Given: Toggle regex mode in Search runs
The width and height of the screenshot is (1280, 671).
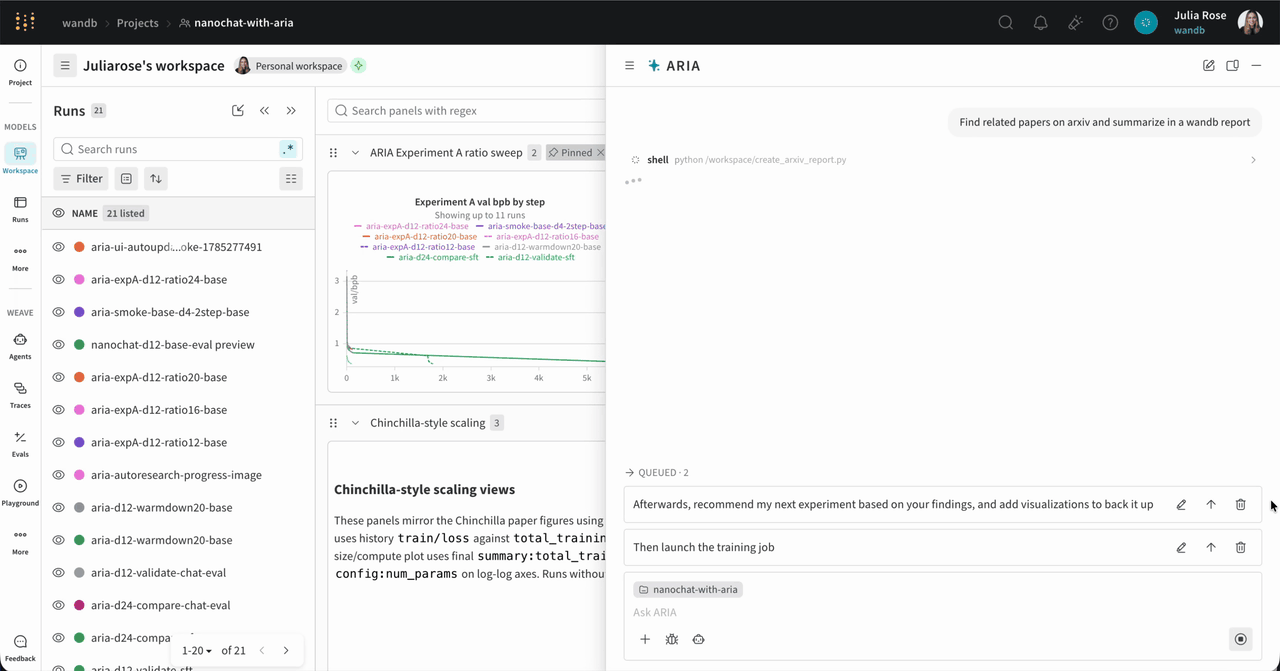Looking at the screenshot, I should click(288, 149).
